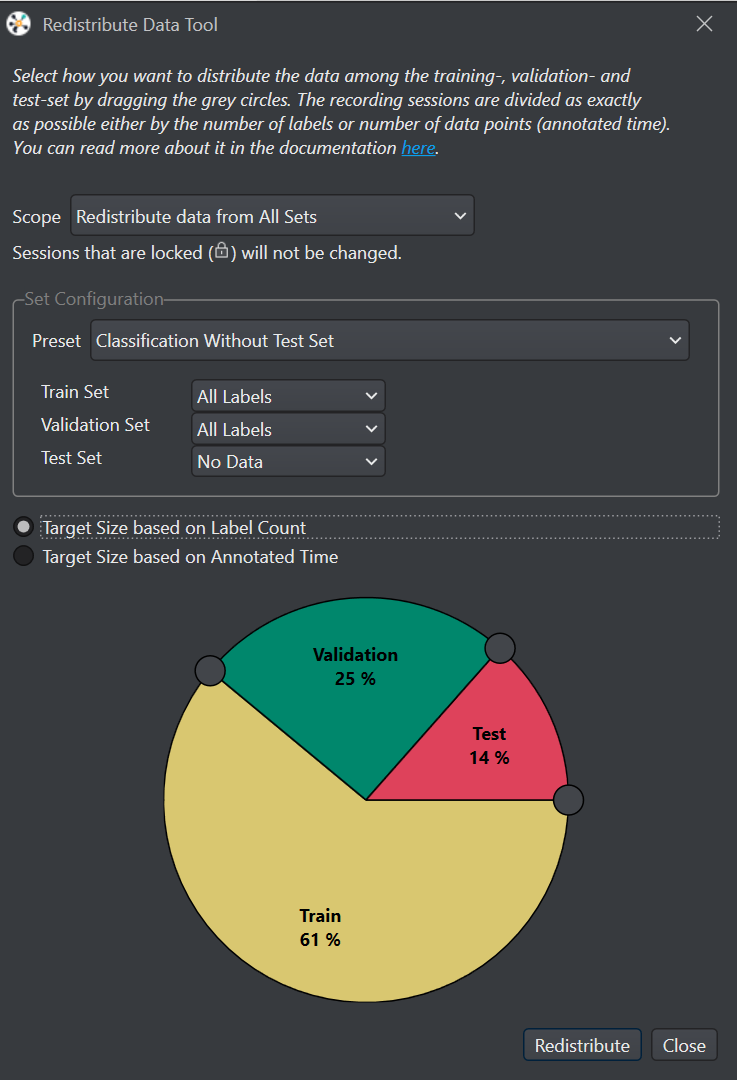Close the Redistribute Data Tool dialog

(704, 24)
